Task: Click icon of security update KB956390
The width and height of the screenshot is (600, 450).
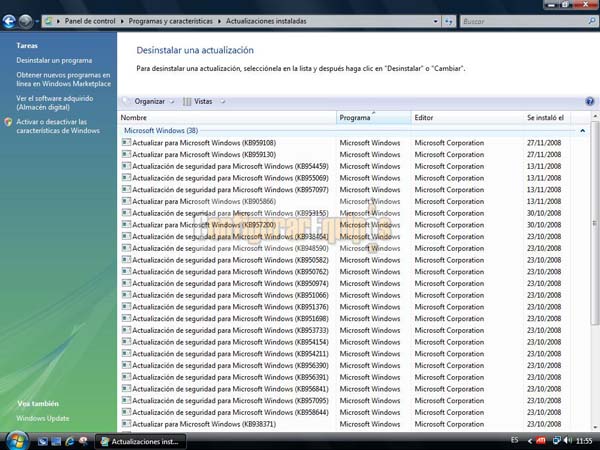Action: (126, 365)
